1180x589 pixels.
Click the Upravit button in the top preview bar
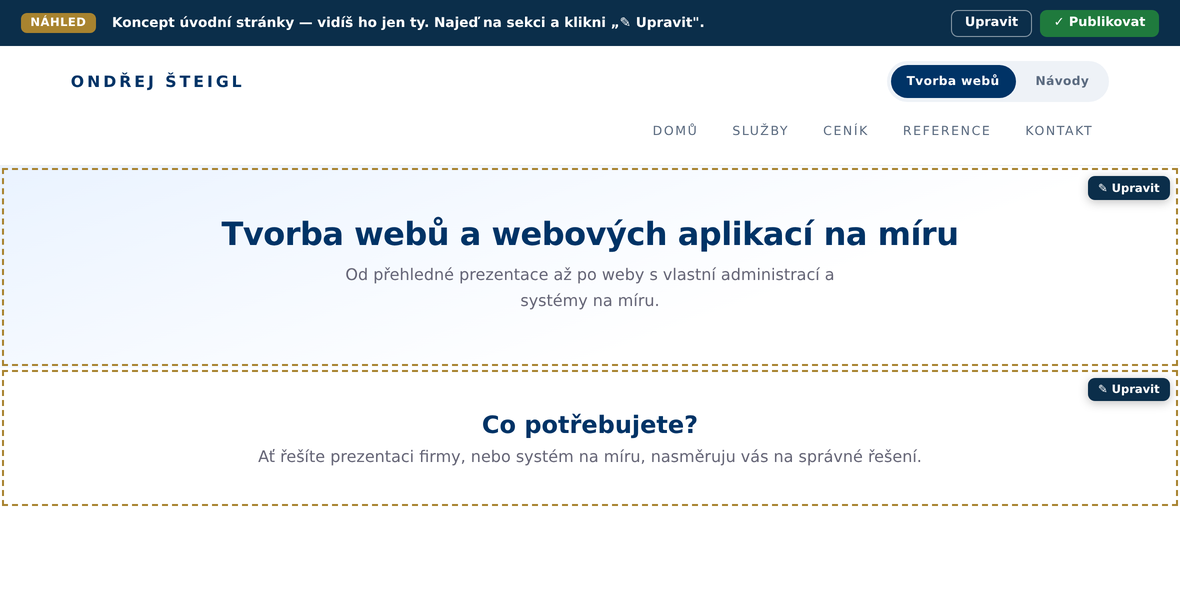(991, 23)
